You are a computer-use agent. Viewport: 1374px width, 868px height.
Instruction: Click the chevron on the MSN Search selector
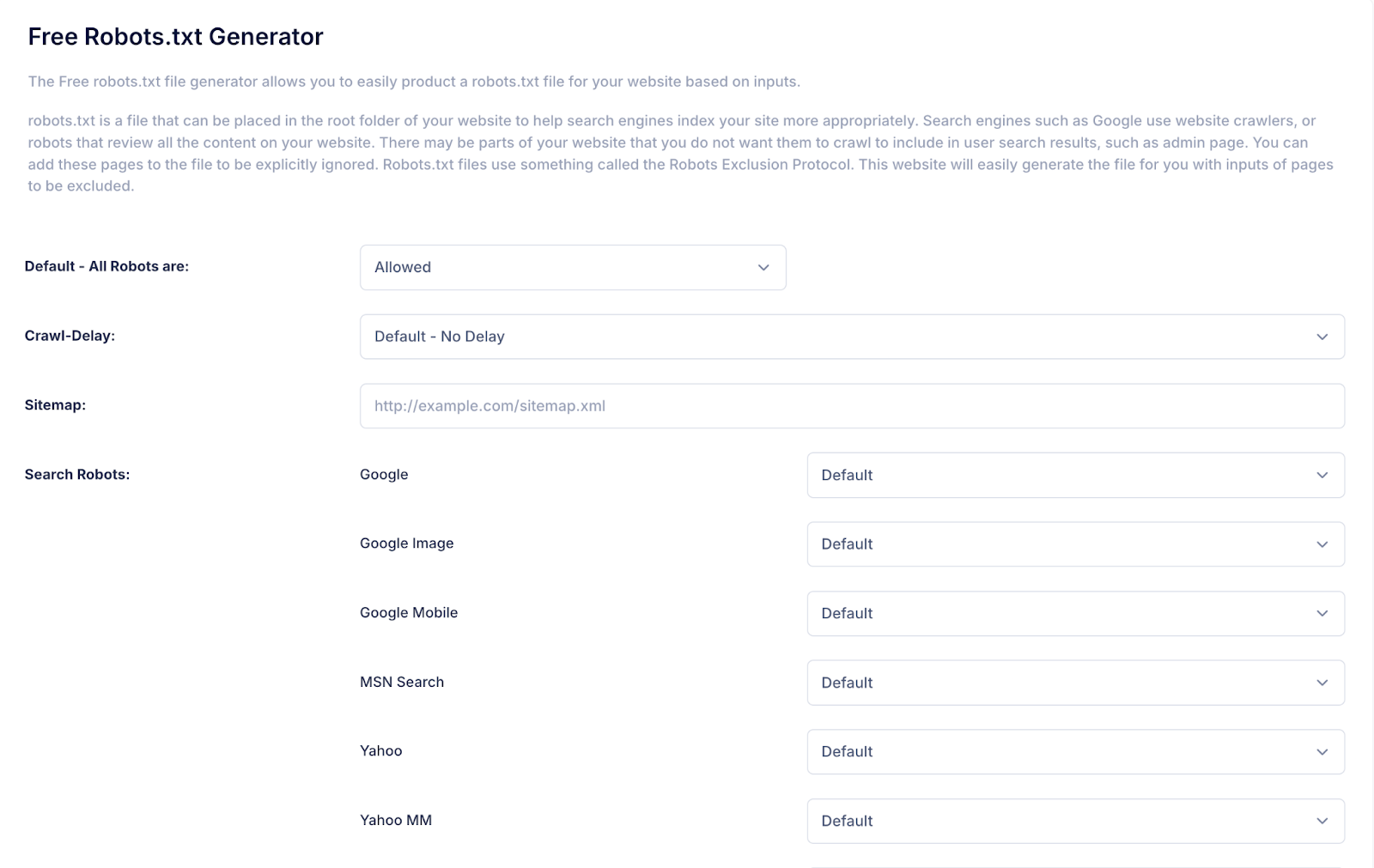click(1322, 683)
